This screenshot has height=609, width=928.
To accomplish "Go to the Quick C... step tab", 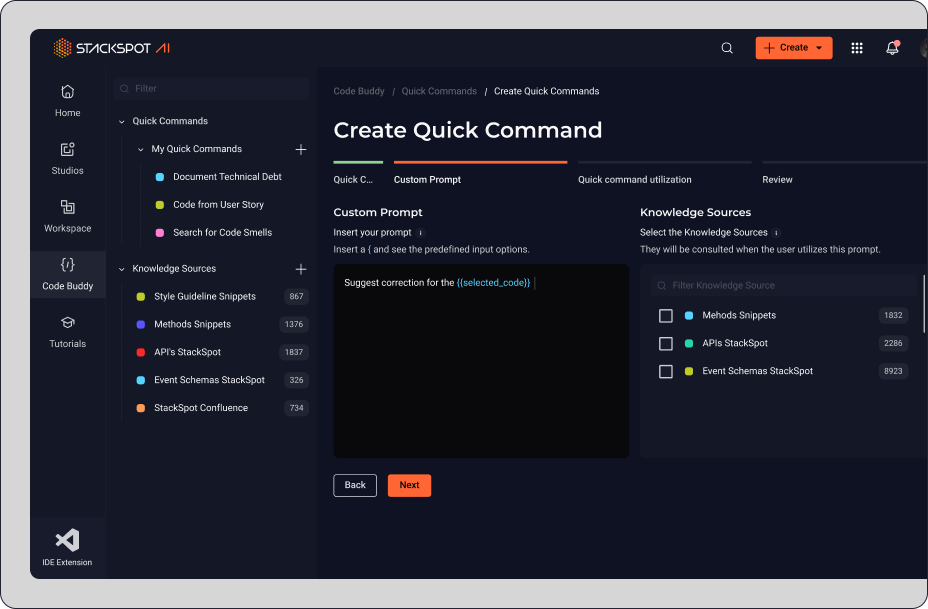I will (x=357, y=172).
